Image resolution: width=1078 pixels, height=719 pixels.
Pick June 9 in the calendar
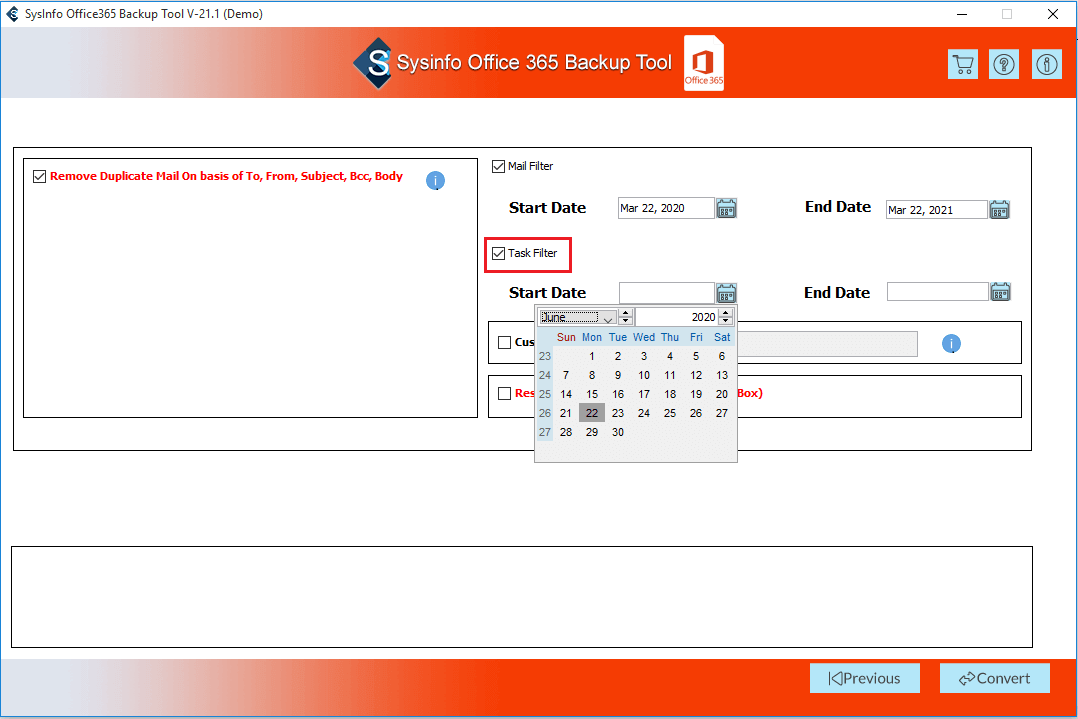click(618, 375)
